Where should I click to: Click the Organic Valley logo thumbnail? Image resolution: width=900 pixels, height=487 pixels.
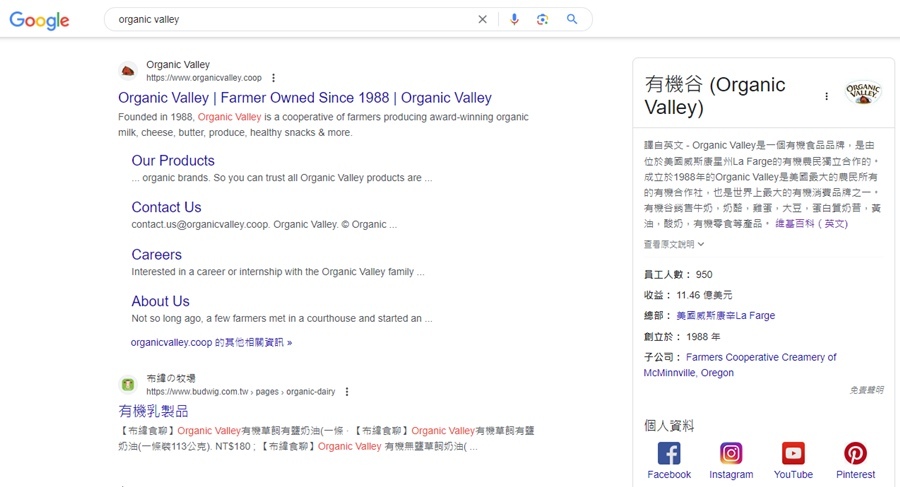click(863, 92)
